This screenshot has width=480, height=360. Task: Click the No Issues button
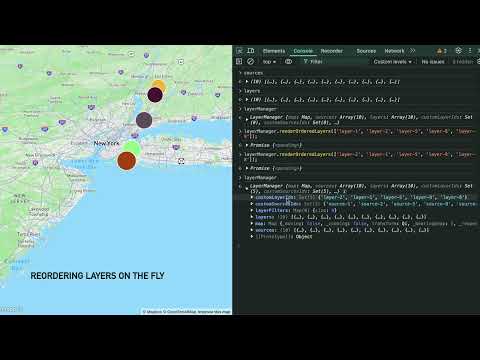coord(433,62)
